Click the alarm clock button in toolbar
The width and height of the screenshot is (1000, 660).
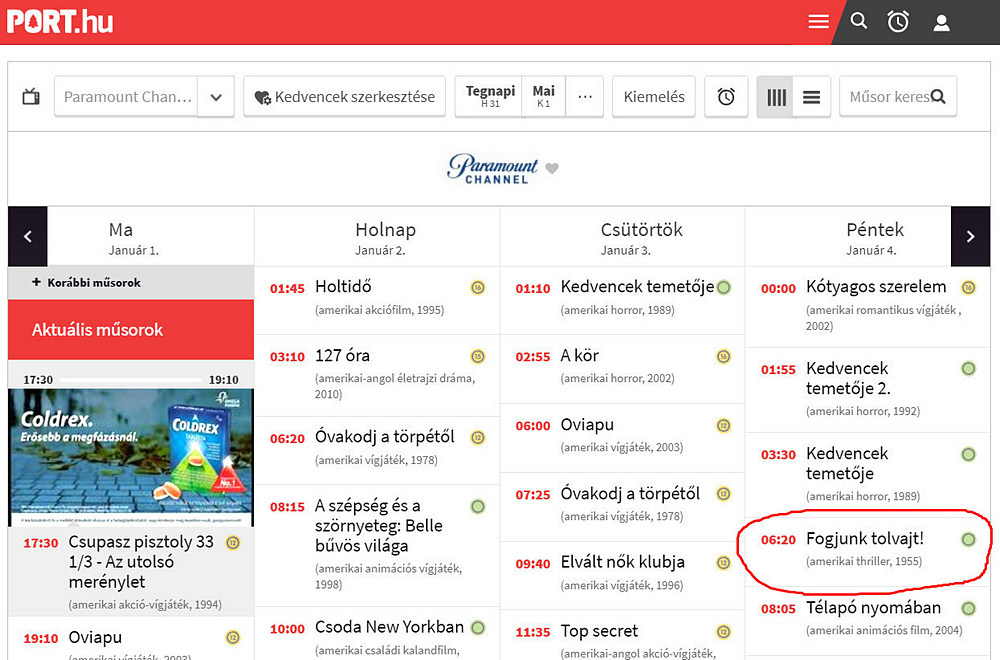pyautogui.click(x=726, y=97)
